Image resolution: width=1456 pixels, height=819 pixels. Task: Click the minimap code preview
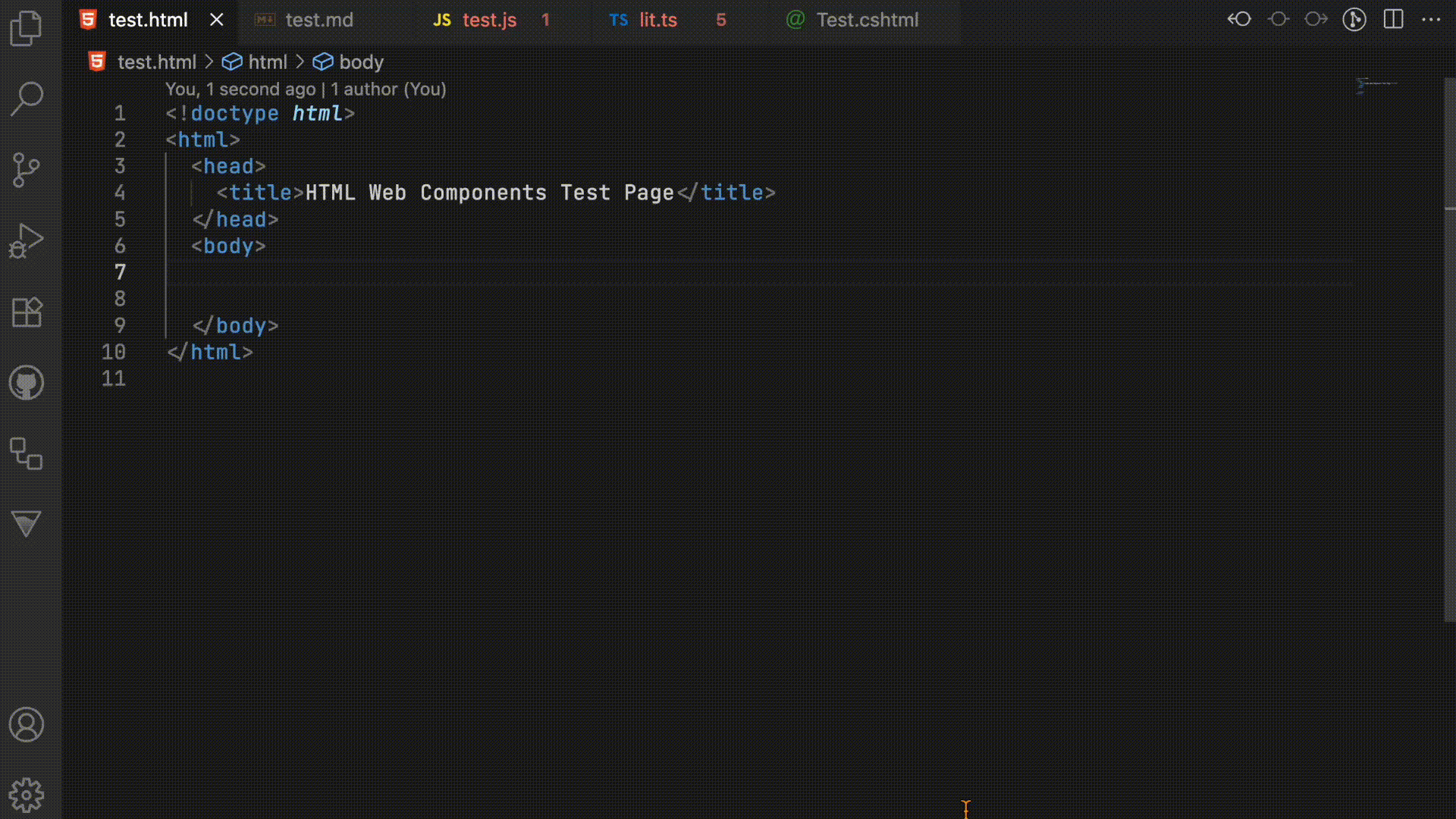coord(1376,85)
